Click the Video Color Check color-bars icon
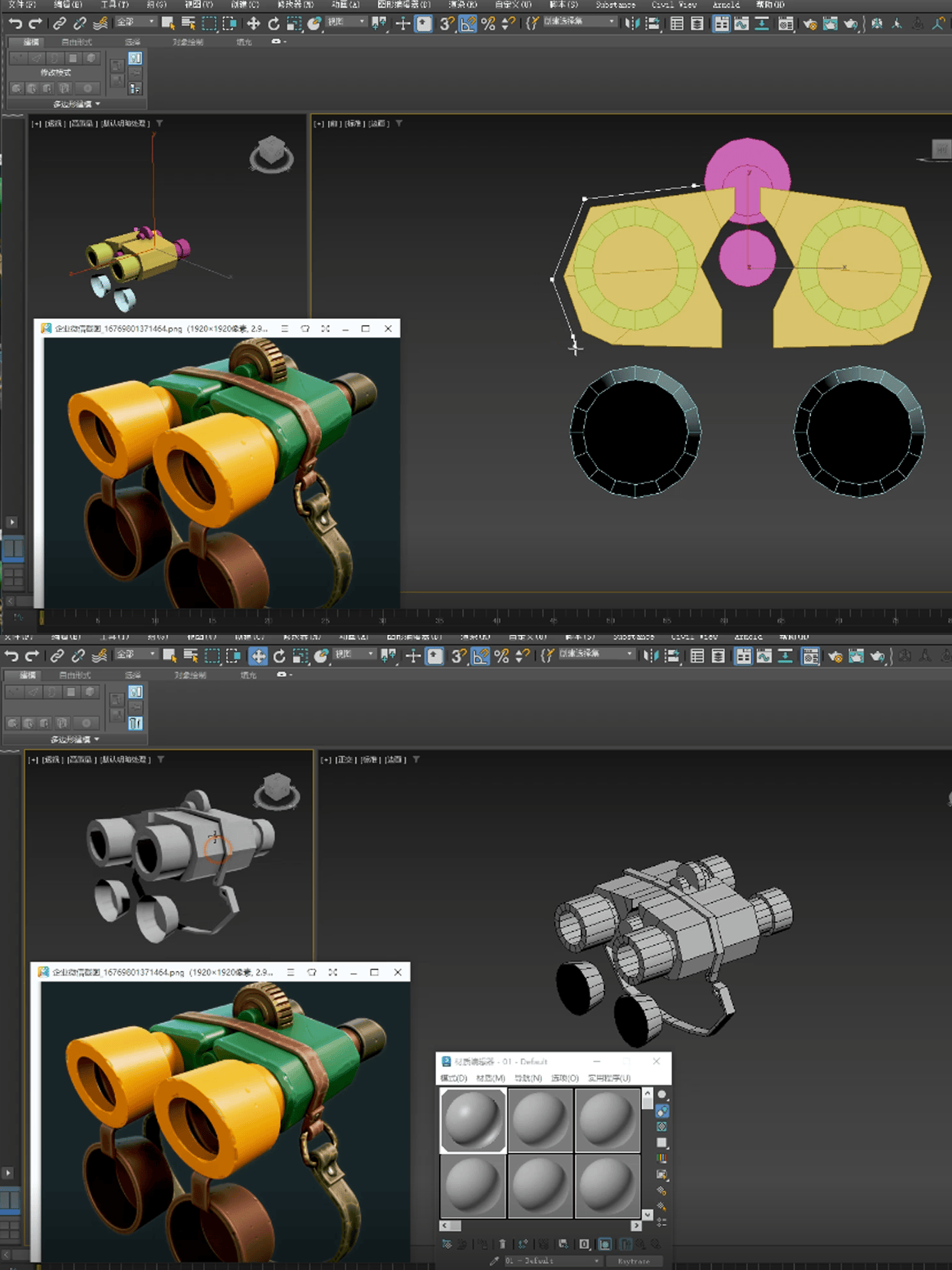The height and width of the screenshot is (1270, 952). 662,1158
